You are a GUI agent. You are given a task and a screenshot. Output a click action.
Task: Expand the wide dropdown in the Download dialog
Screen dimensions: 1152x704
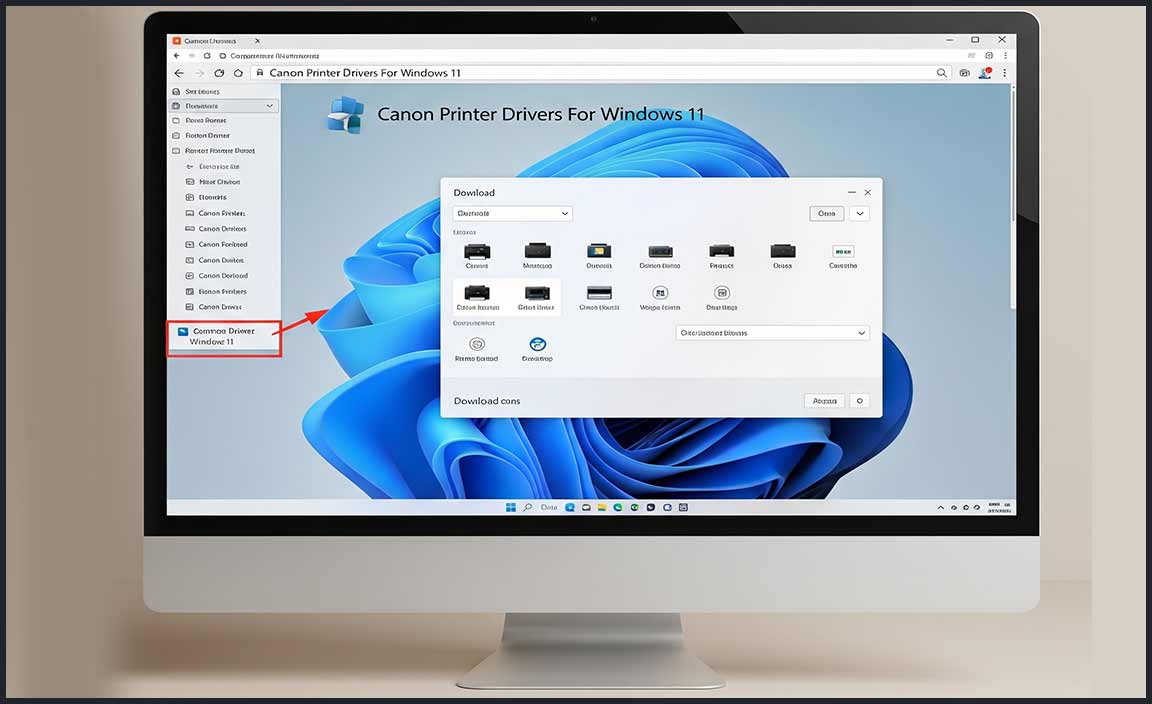[x=772, y=333]
